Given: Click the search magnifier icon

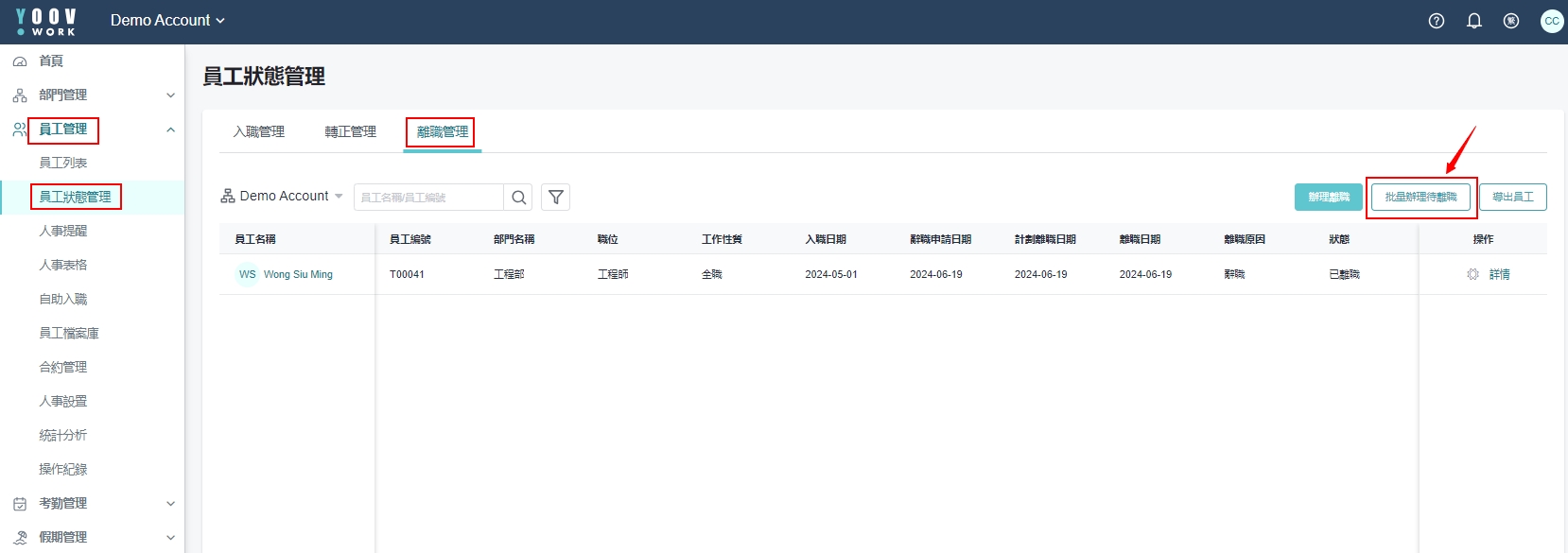Looking at the screenshot, I should pos(518,198).
